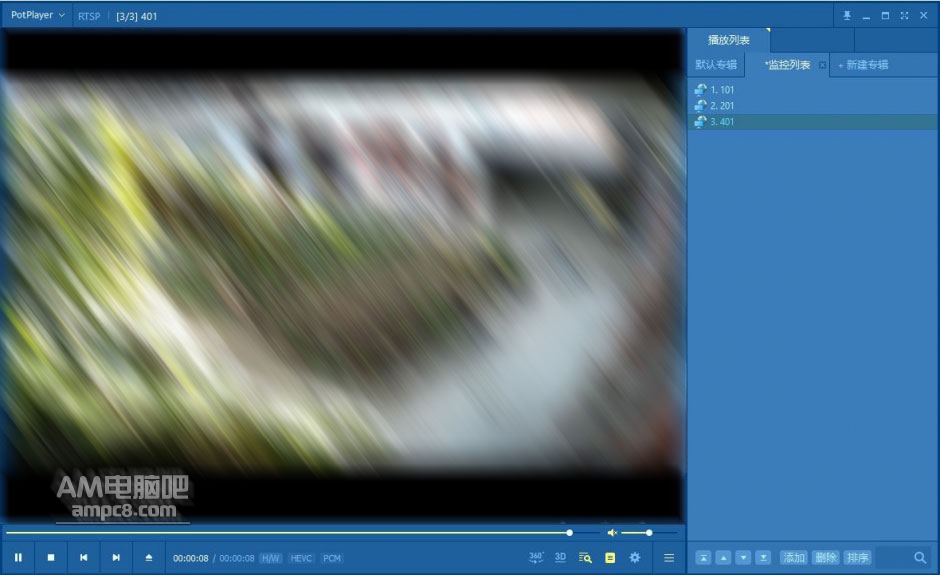Click the video display area

(x=344, y=275)
